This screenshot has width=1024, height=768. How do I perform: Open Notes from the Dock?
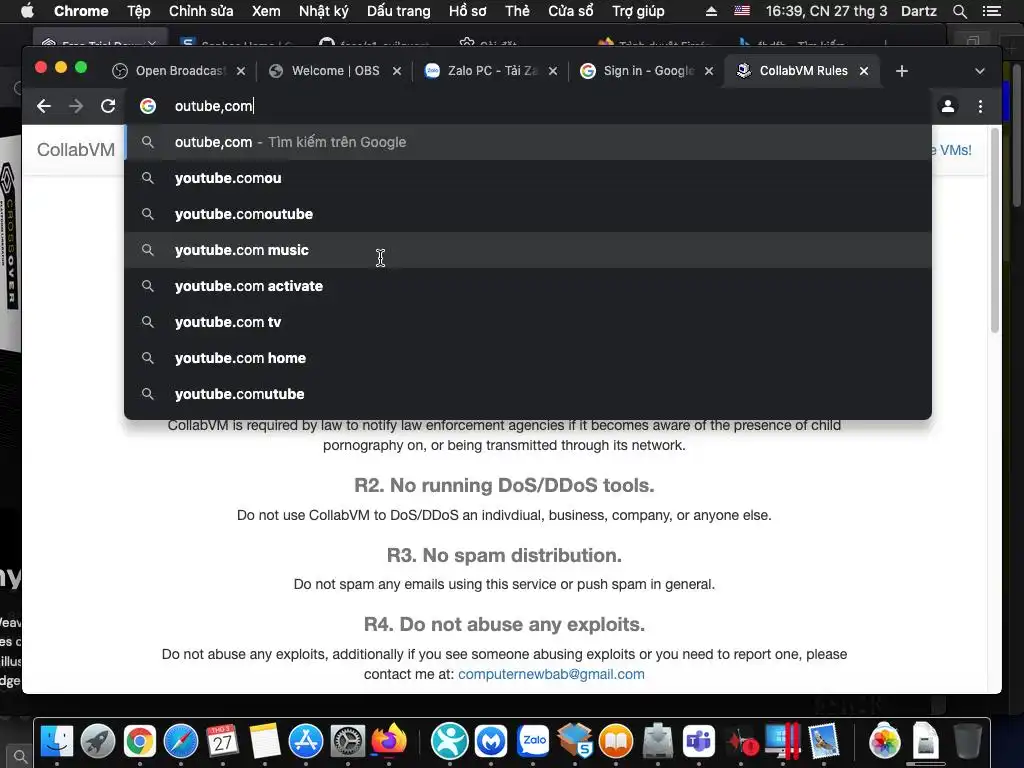pos(264,741)
